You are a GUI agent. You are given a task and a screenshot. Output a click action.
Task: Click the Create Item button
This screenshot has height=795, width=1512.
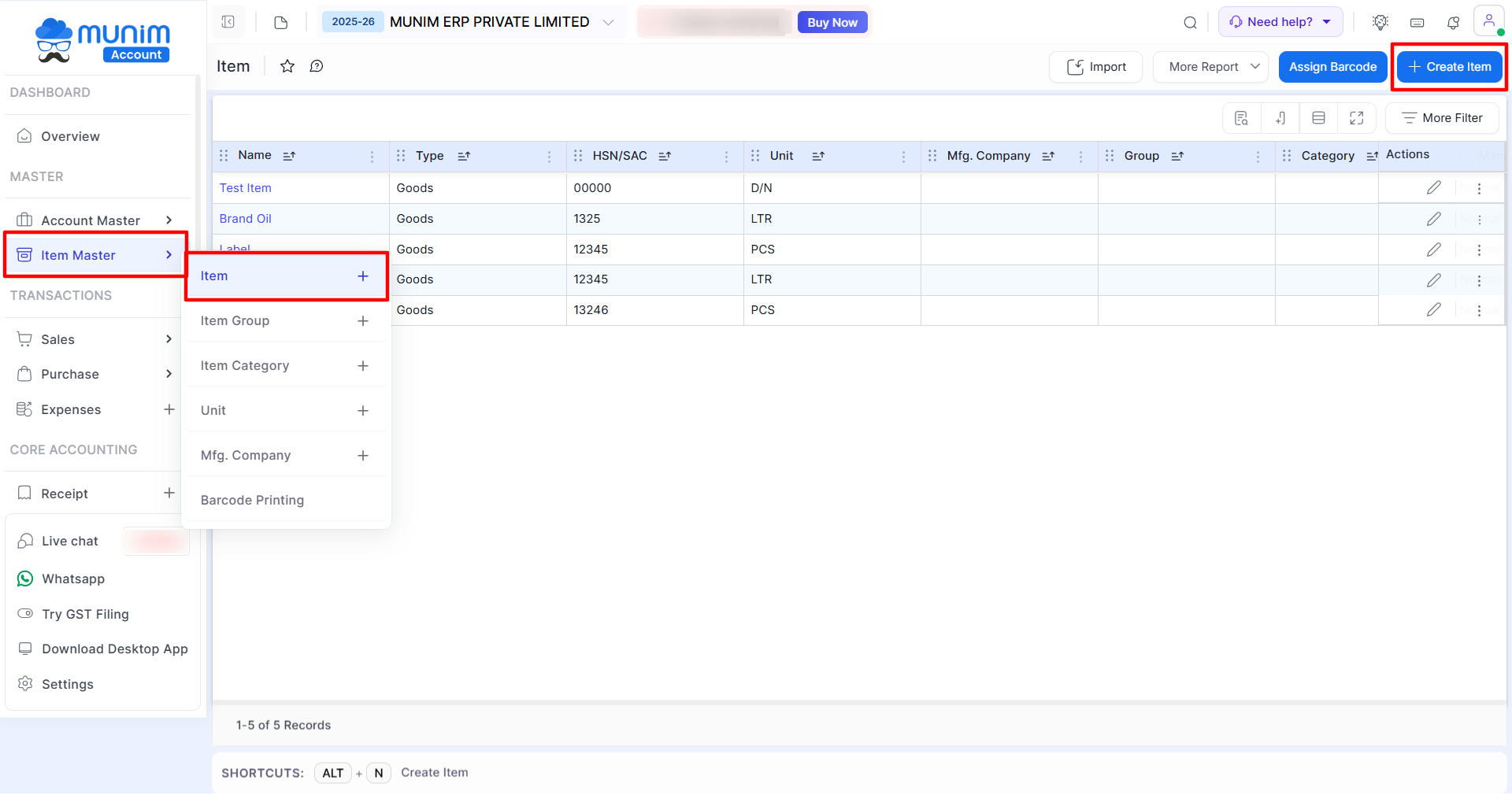[x=1449, y=67]
